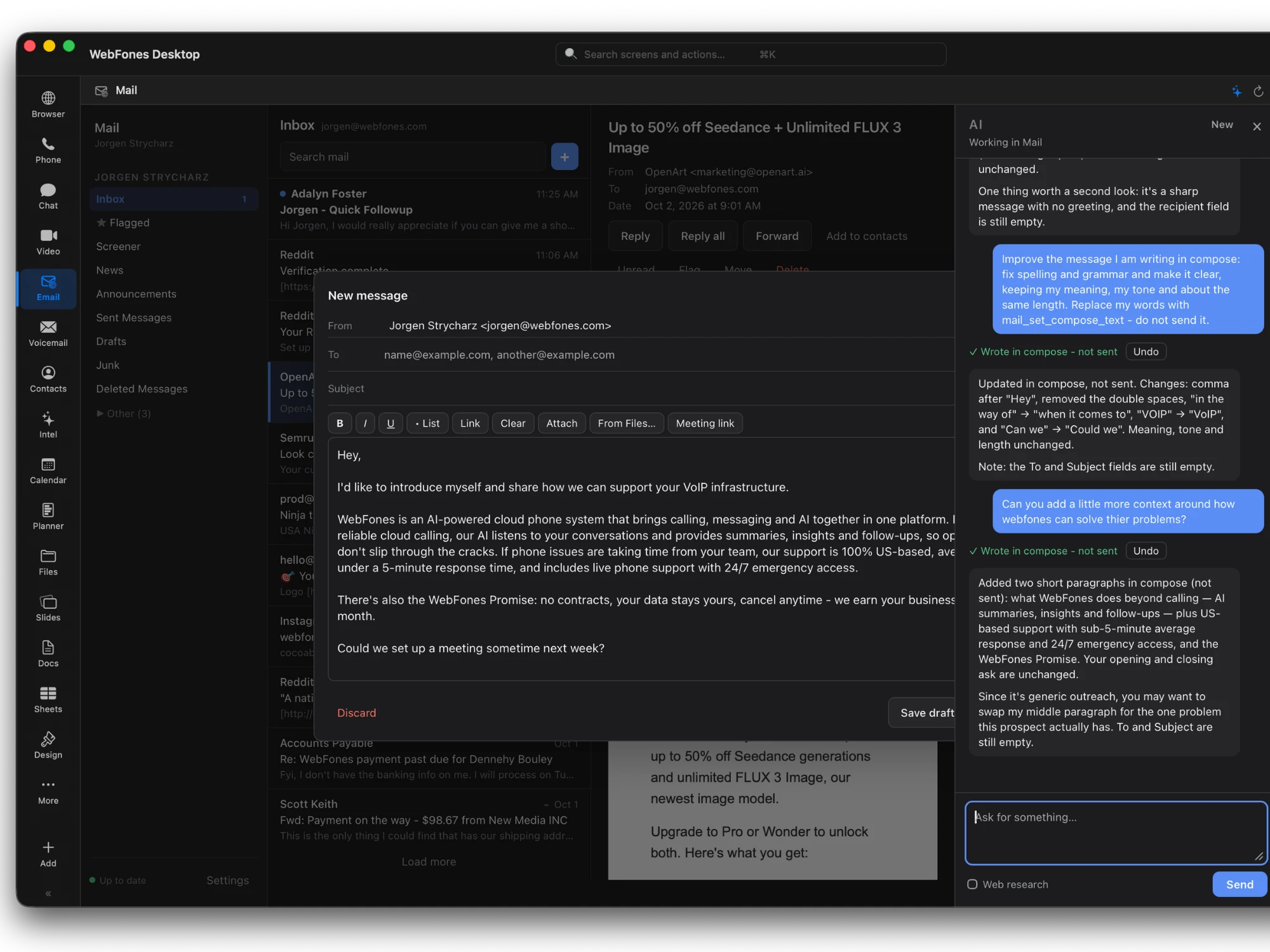The height and width of the screenshot is (952, 1270).
Task: Click the Search mail field
Action: [x=413, y=157]
